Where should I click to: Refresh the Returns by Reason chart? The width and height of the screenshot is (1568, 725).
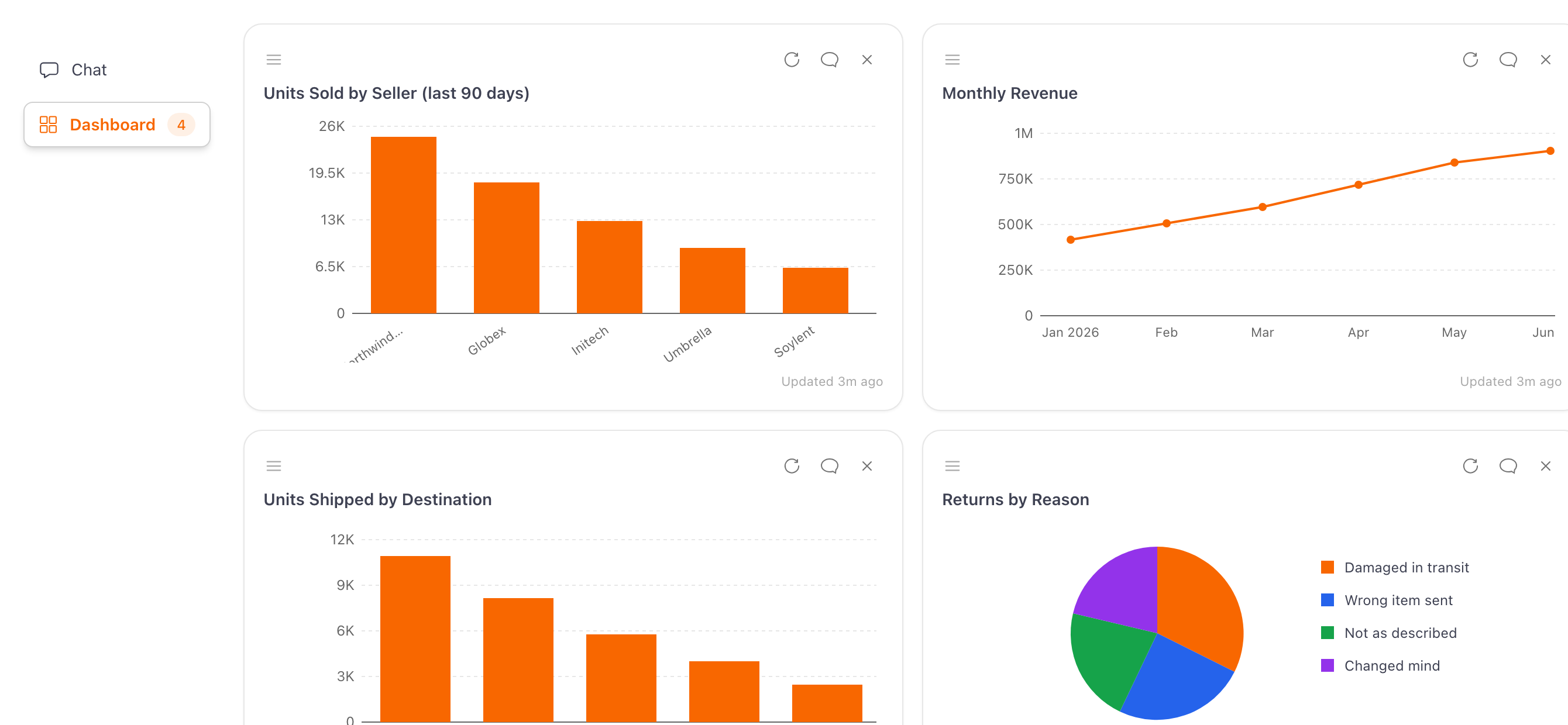pos(1470,466)
